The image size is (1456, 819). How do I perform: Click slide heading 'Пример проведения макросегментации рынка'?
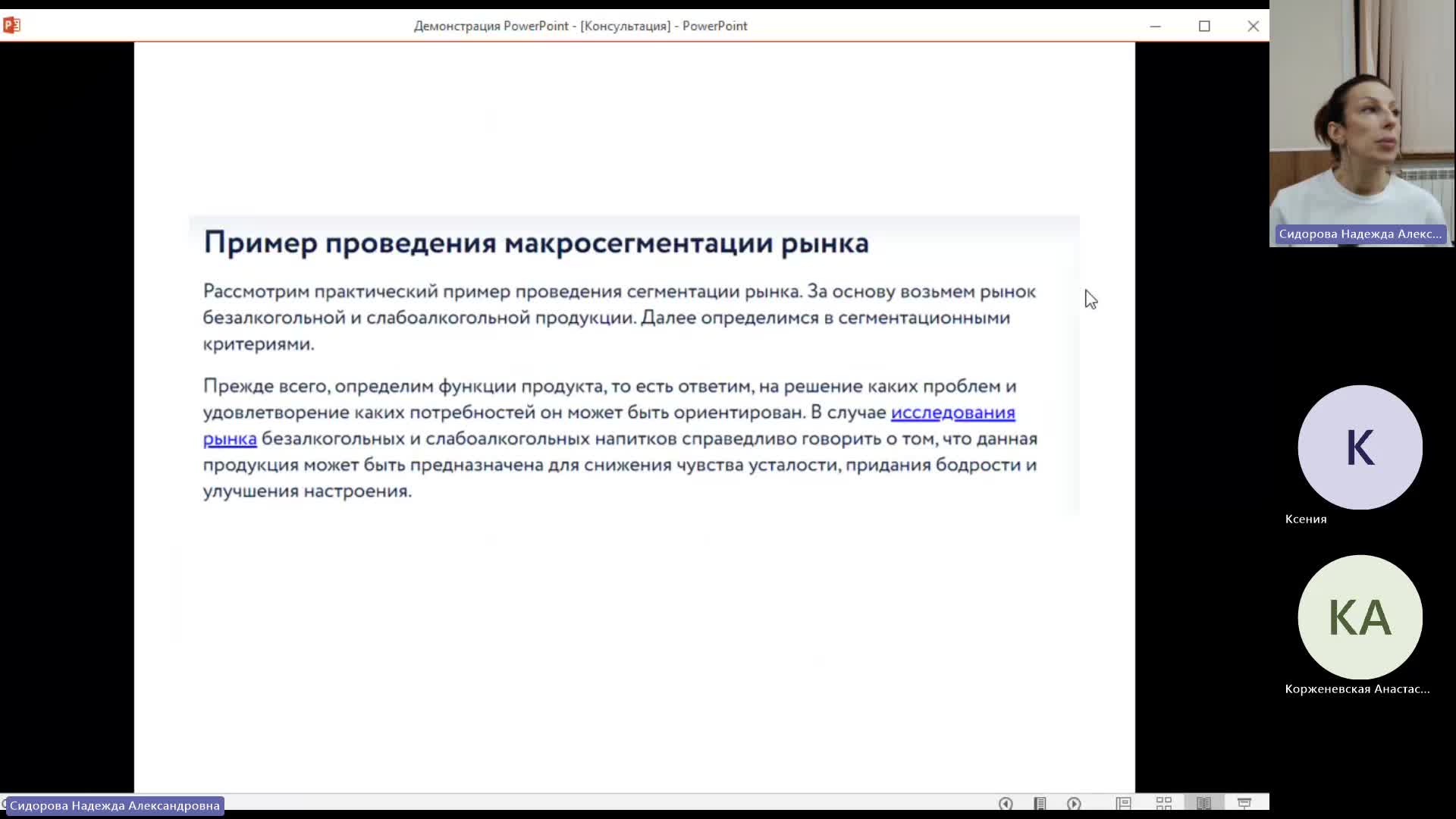pos(536,243)
